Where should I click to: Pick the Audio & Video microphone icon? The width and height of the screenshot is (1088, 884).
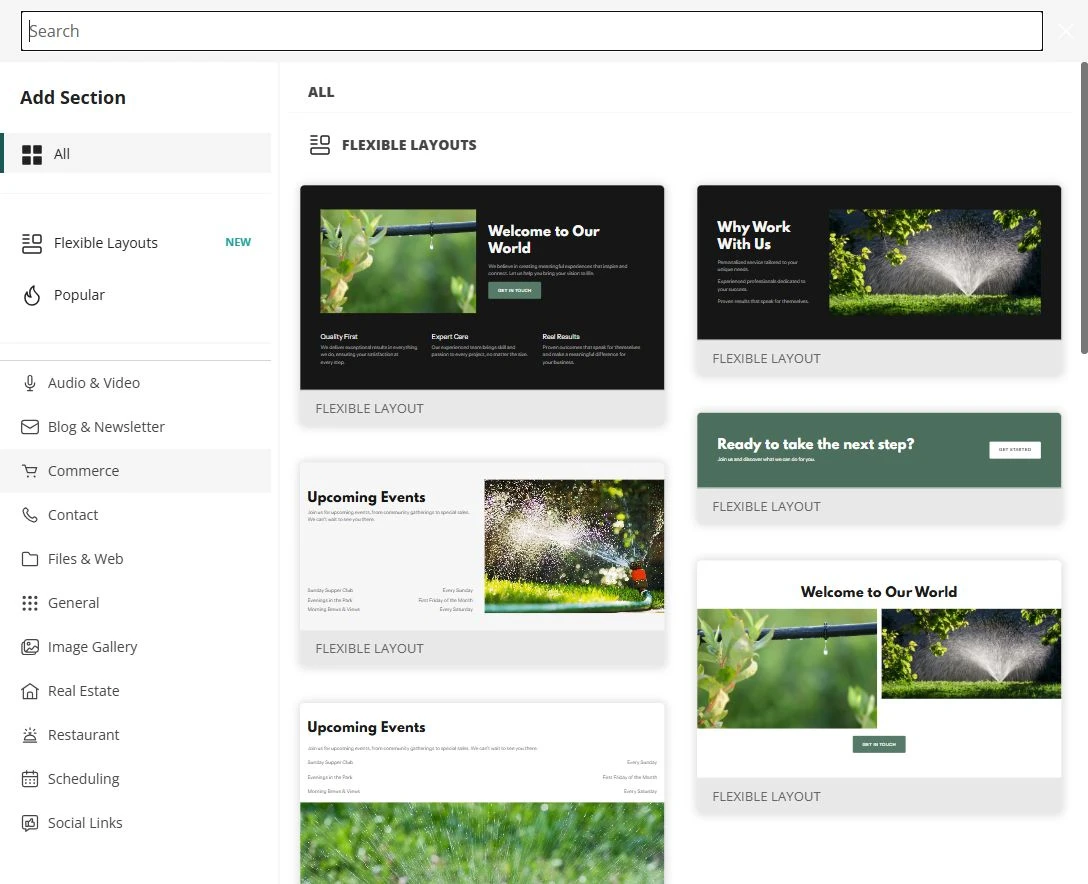coord(30,383)
